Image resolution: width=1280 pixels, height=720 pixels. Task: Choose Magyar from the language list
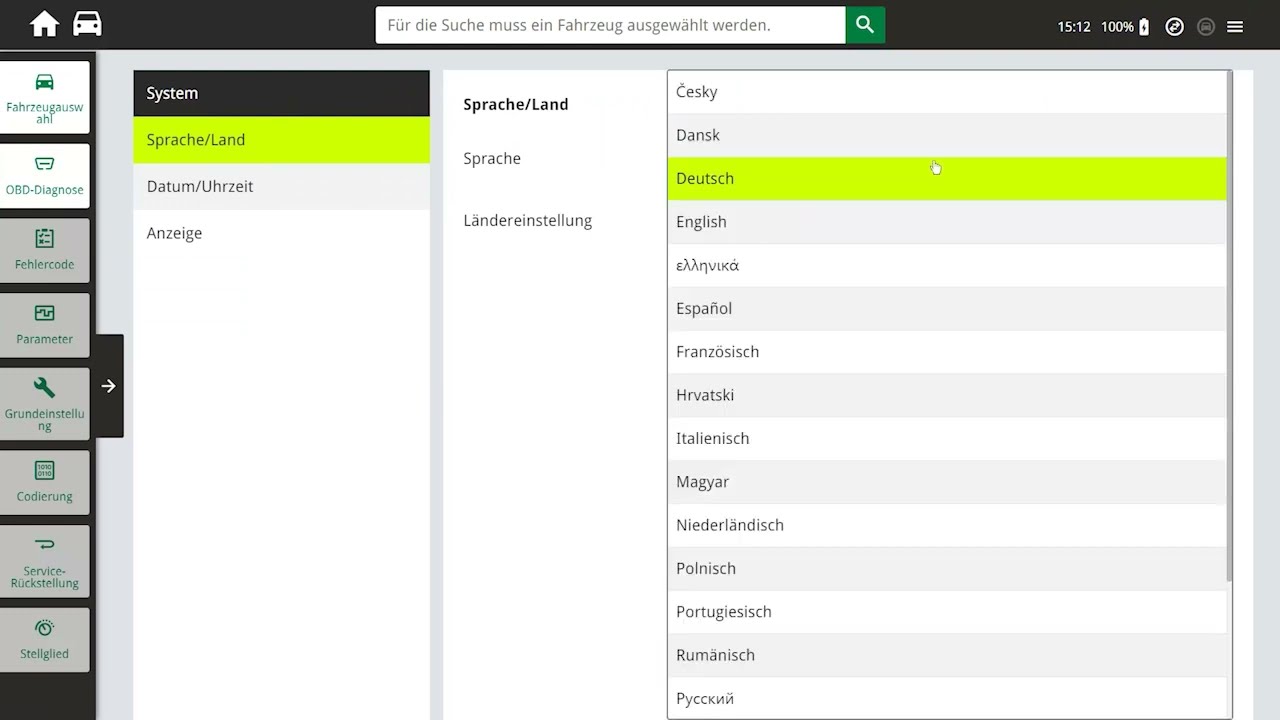(x=947, y=482)
